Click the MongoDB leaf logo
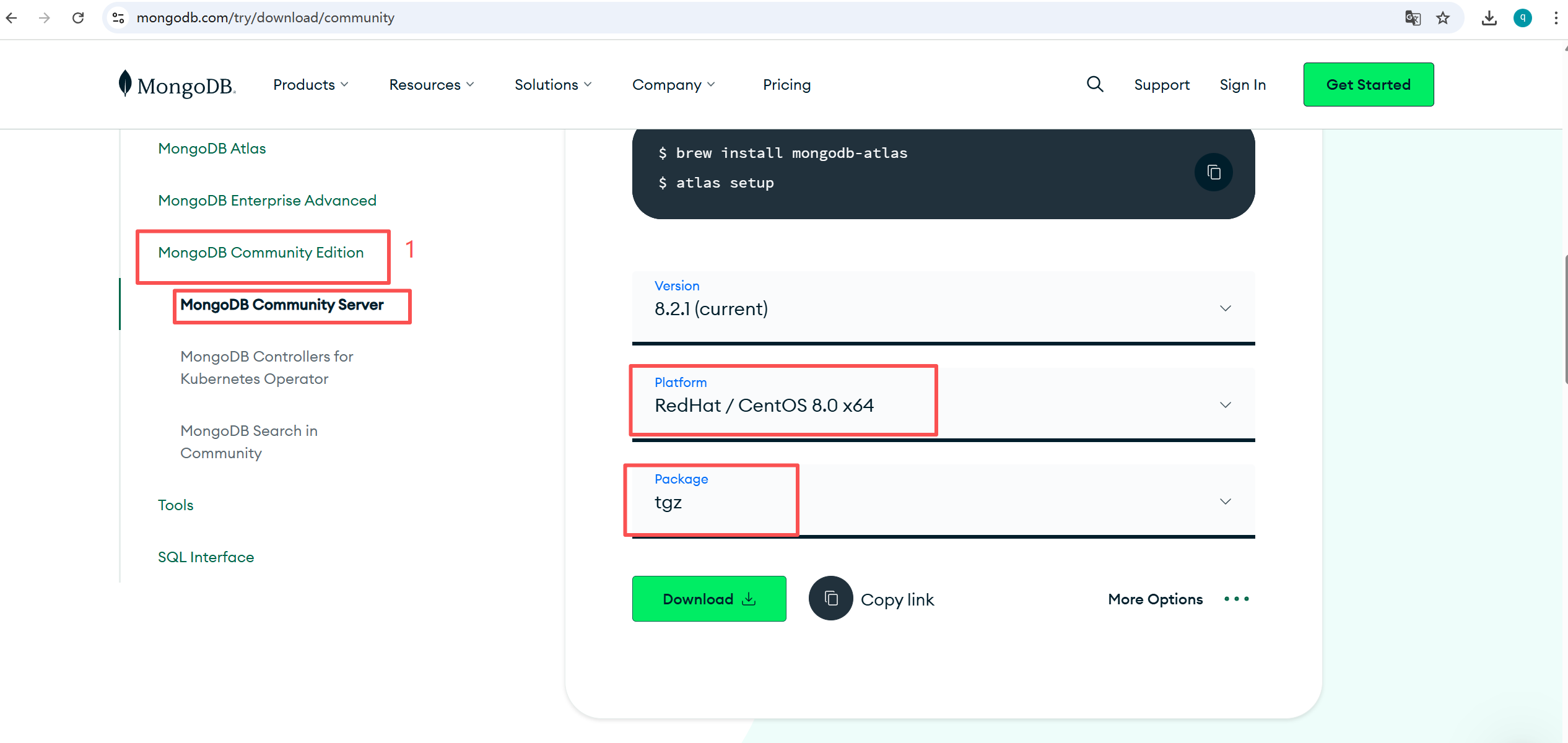 click(125, 84)
